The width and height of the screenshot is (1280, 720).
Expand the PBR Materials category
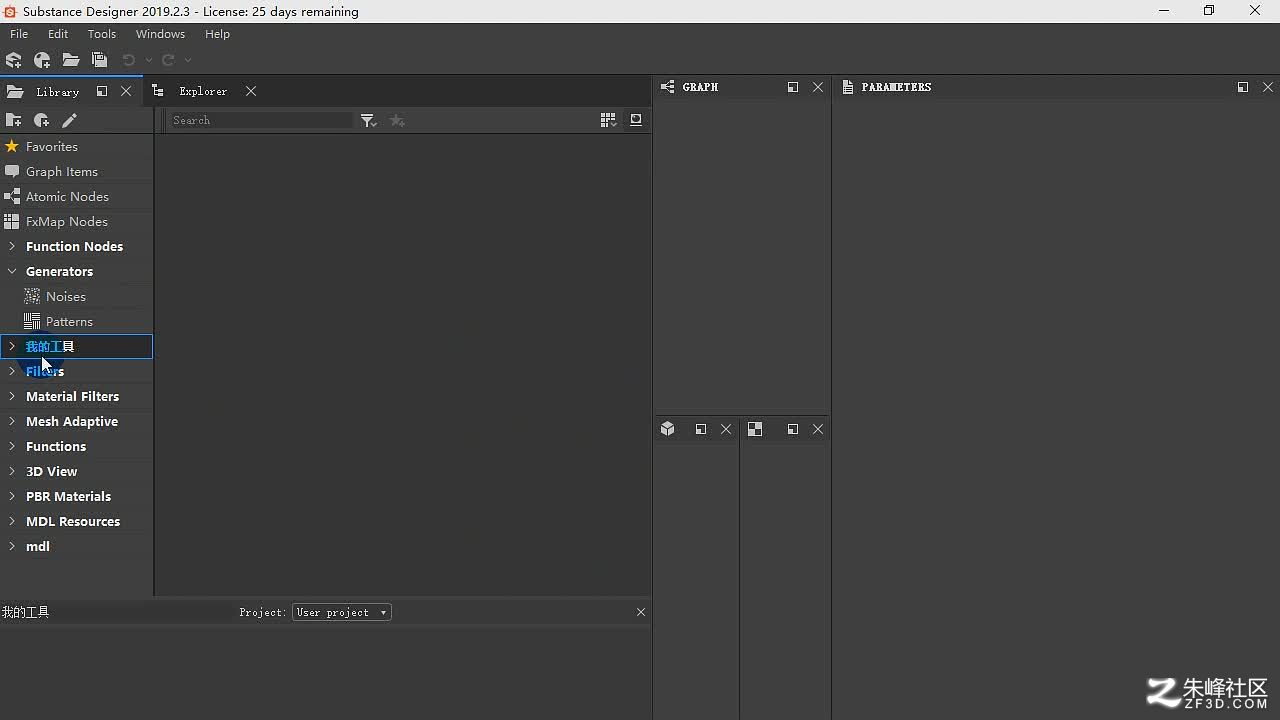tap(11, 496)
